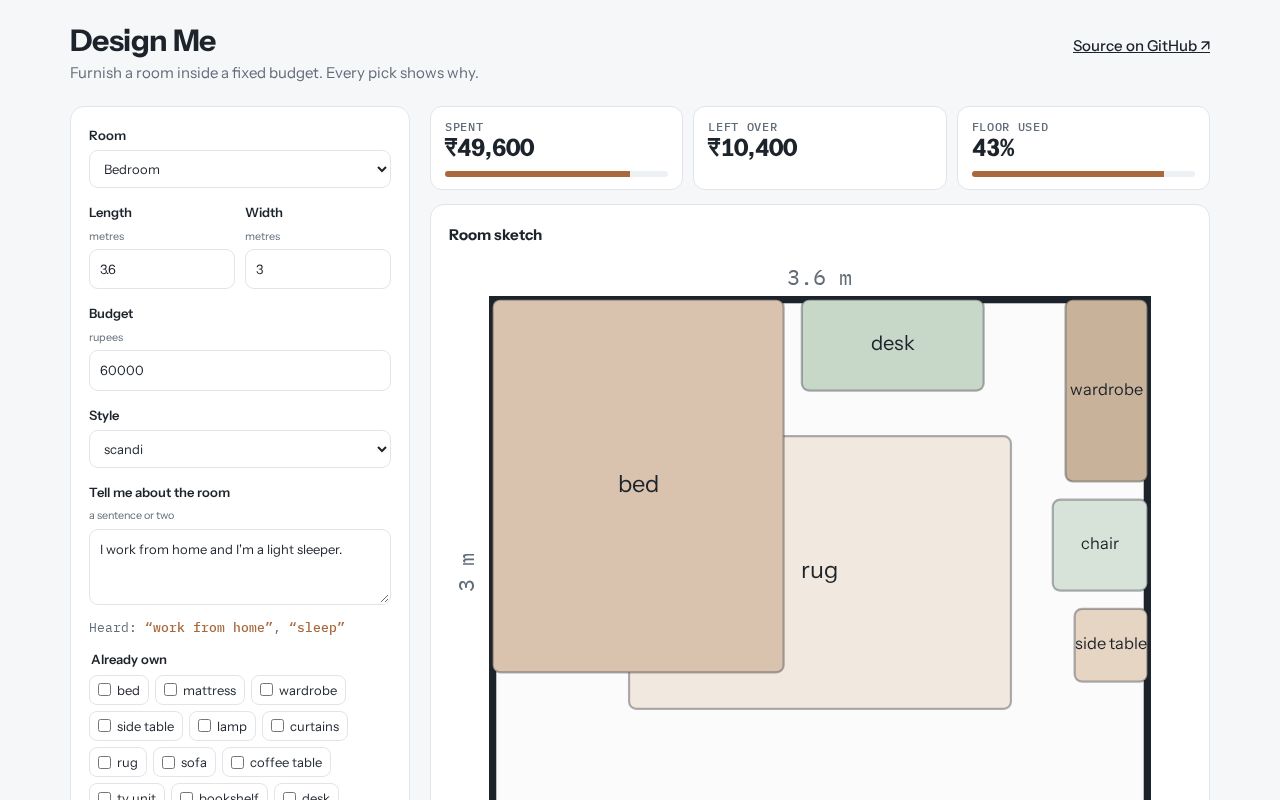
Task: Tick the lamp checkbox
Action: click(x=204, y=726)
